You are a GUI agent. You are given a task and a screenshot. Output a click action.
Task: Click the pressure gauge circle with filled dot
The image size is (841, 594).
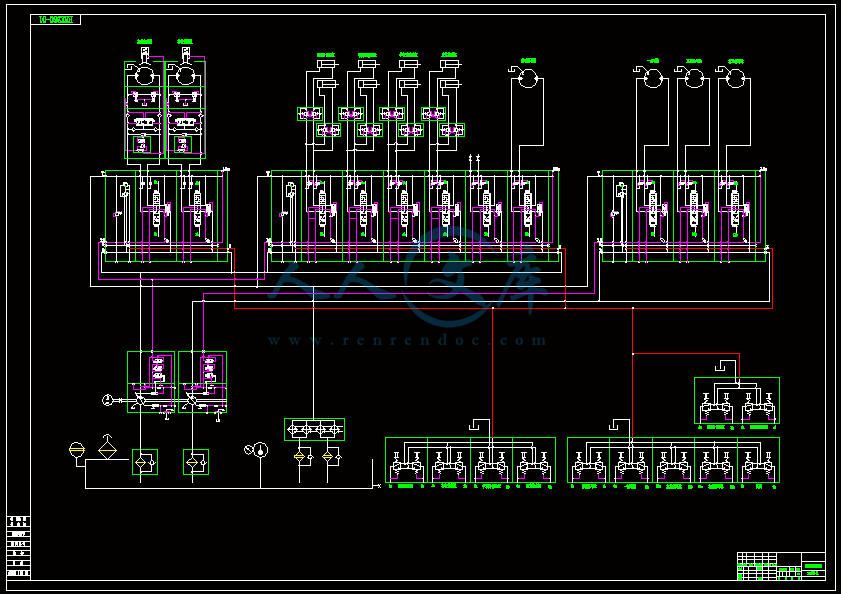tap(261, 450)
